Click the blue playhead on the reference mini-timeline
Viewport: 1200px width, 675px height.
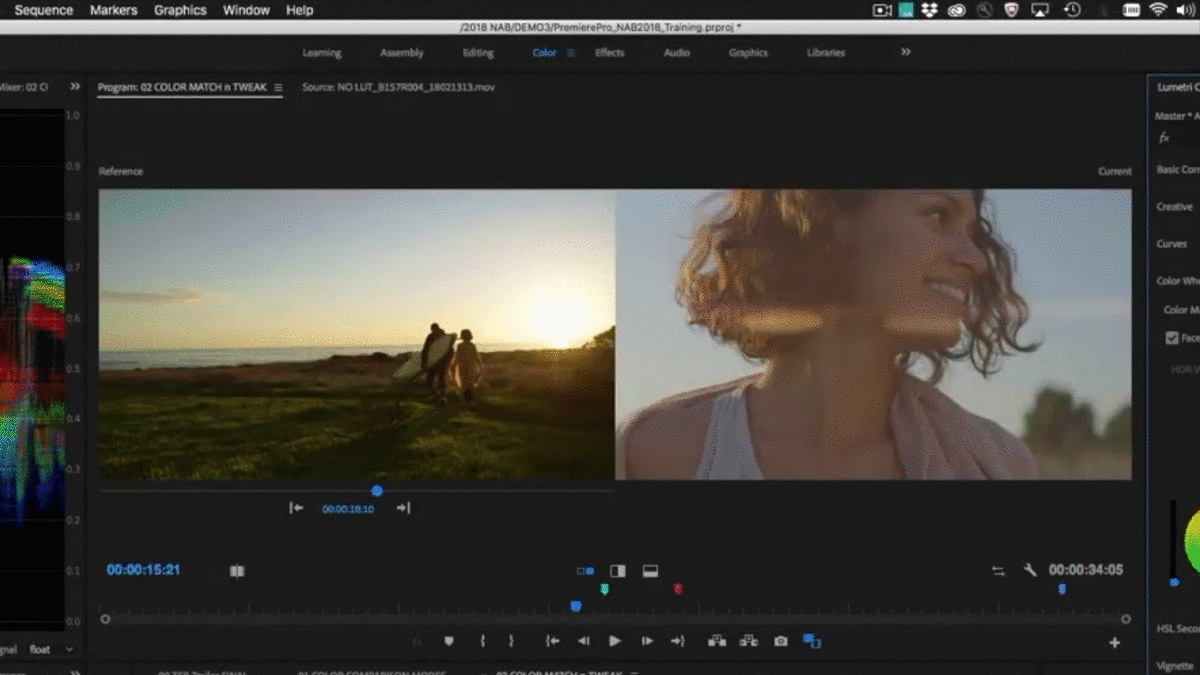click(x=377, y=490)
